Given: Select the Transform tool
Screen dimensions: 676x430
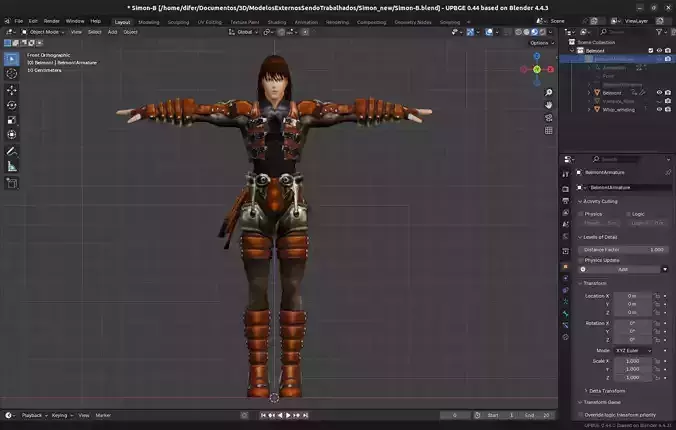Looking at the screenshot, I should [x=12, y=135].
